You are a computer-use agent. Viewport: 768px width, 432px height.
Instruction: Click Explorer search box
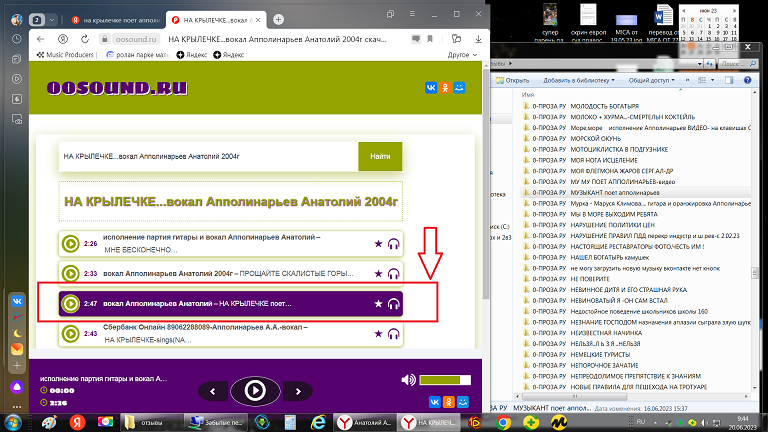(x=738, y=64)
